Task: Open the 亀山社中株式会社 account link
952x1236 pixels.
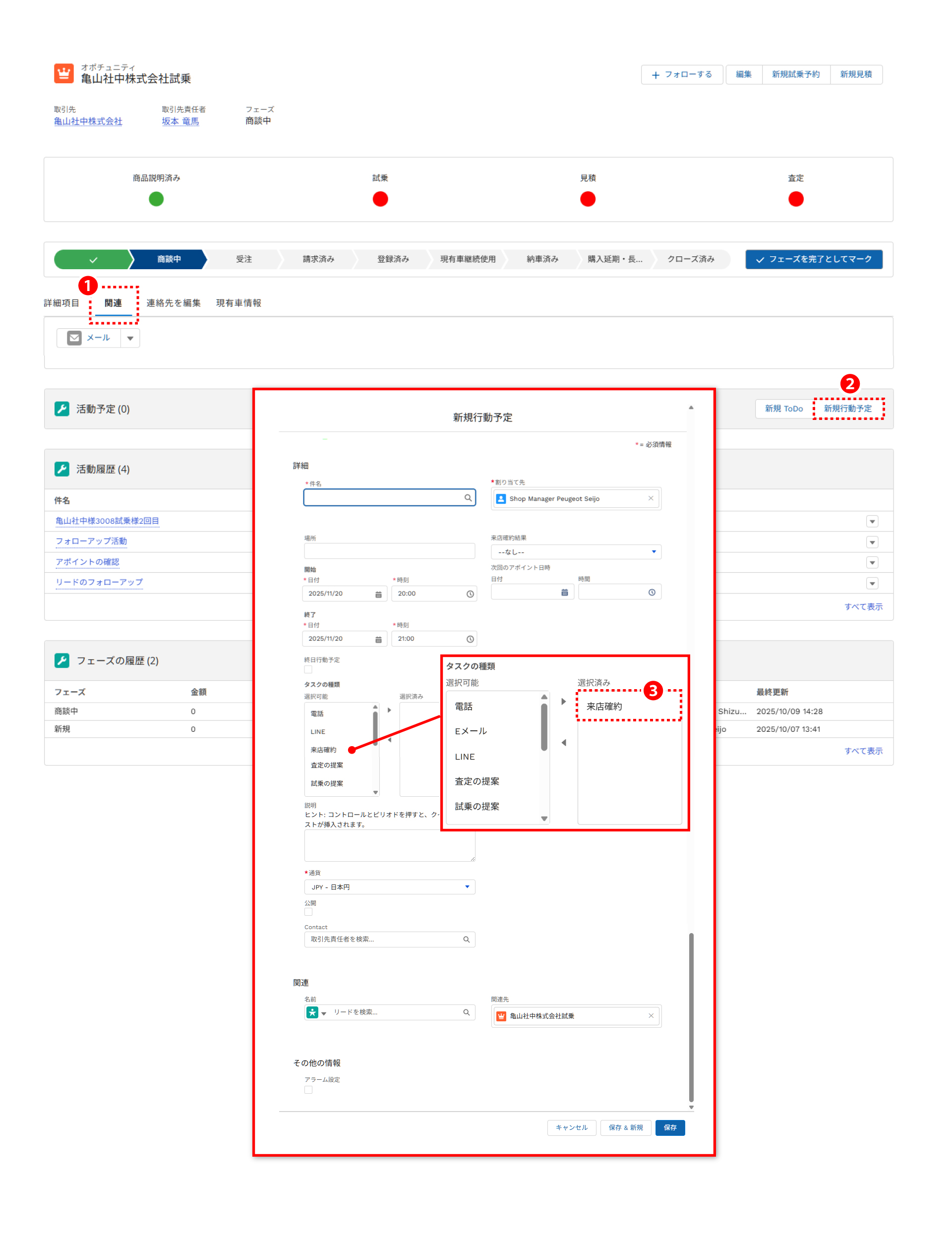Action: click(x=88, y=121)
